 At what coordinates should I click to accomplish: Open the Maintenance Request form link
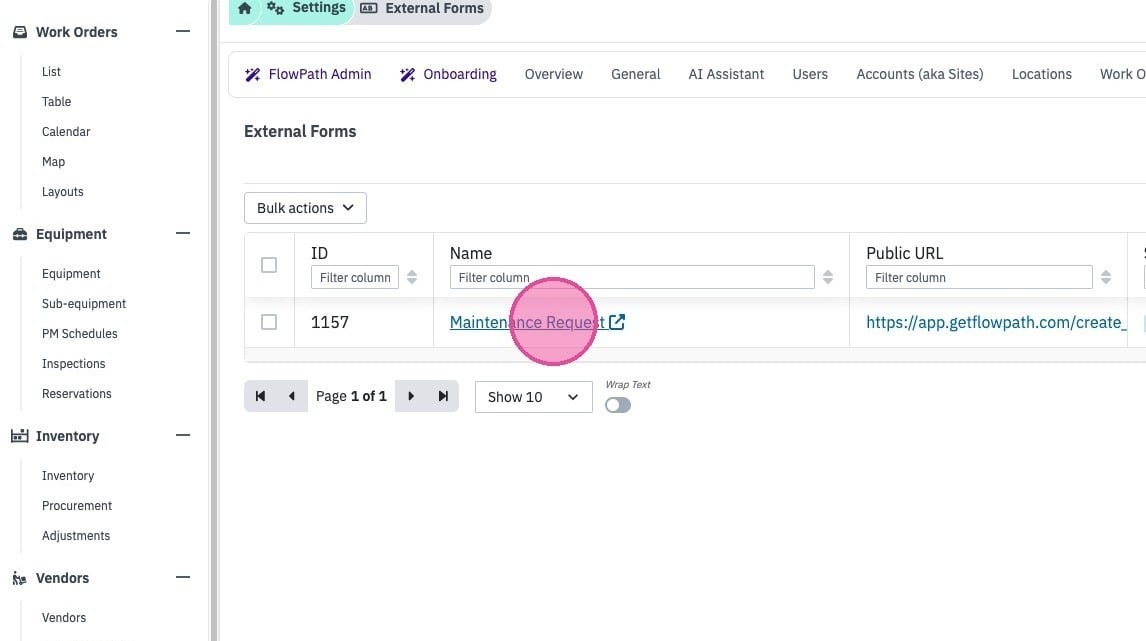(x=527, y=322)
